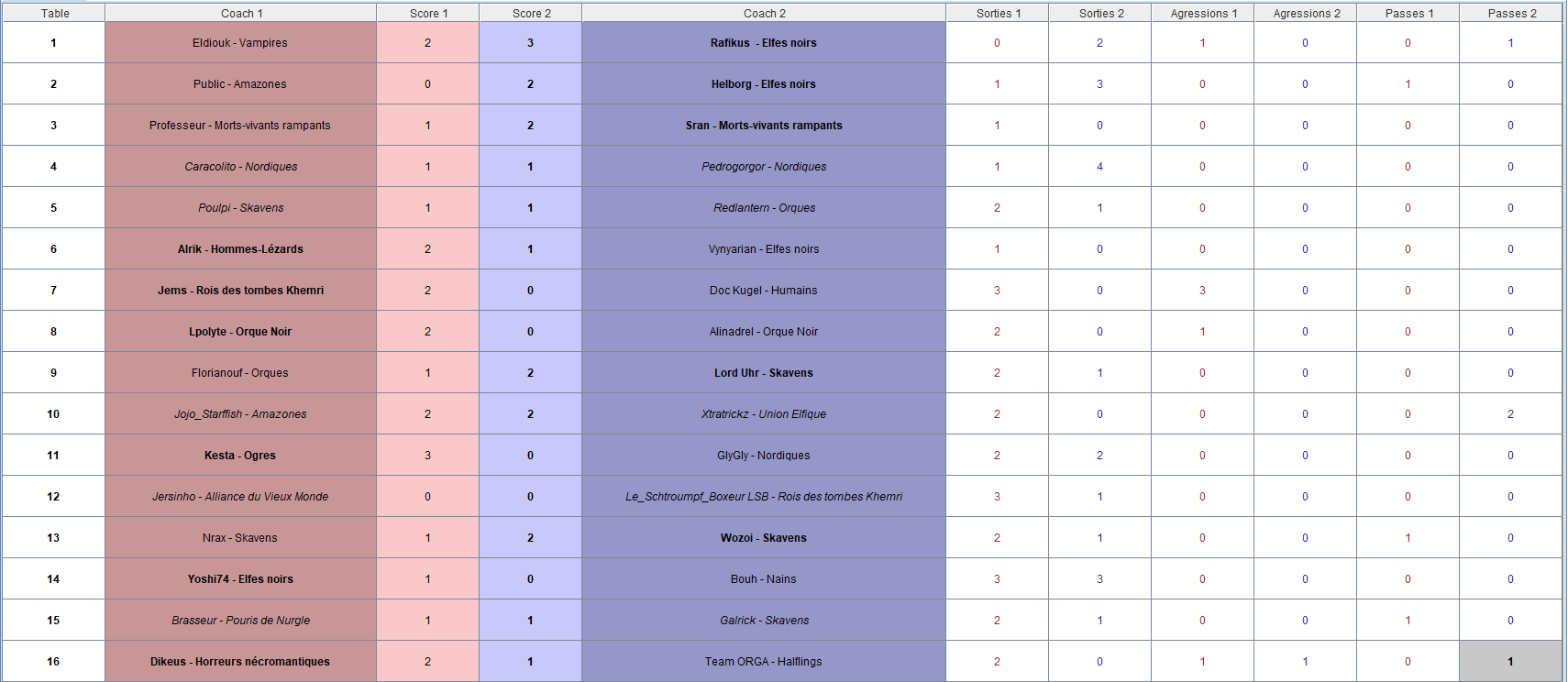1568x682 pixels.
Task: Select the Bouh - Nains cell
Action: [x=764, y=579]
